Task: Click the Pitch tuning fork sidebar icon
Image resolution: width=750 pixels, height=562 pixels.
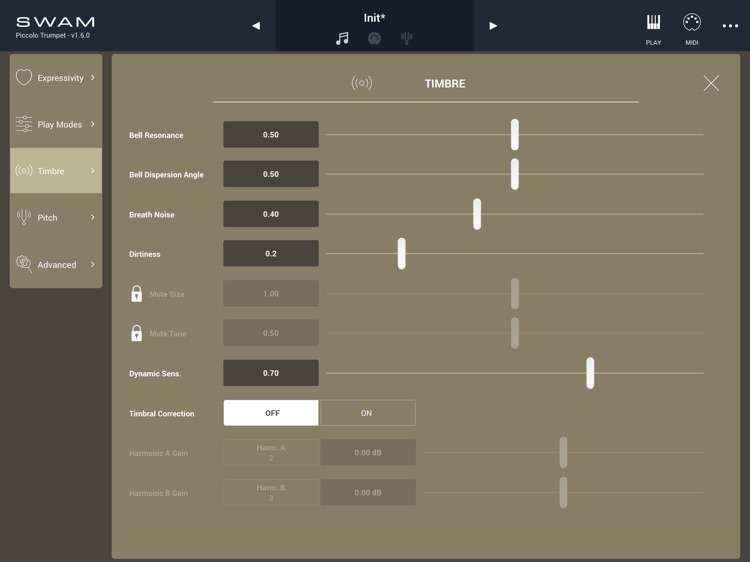Action: [24, 217]
